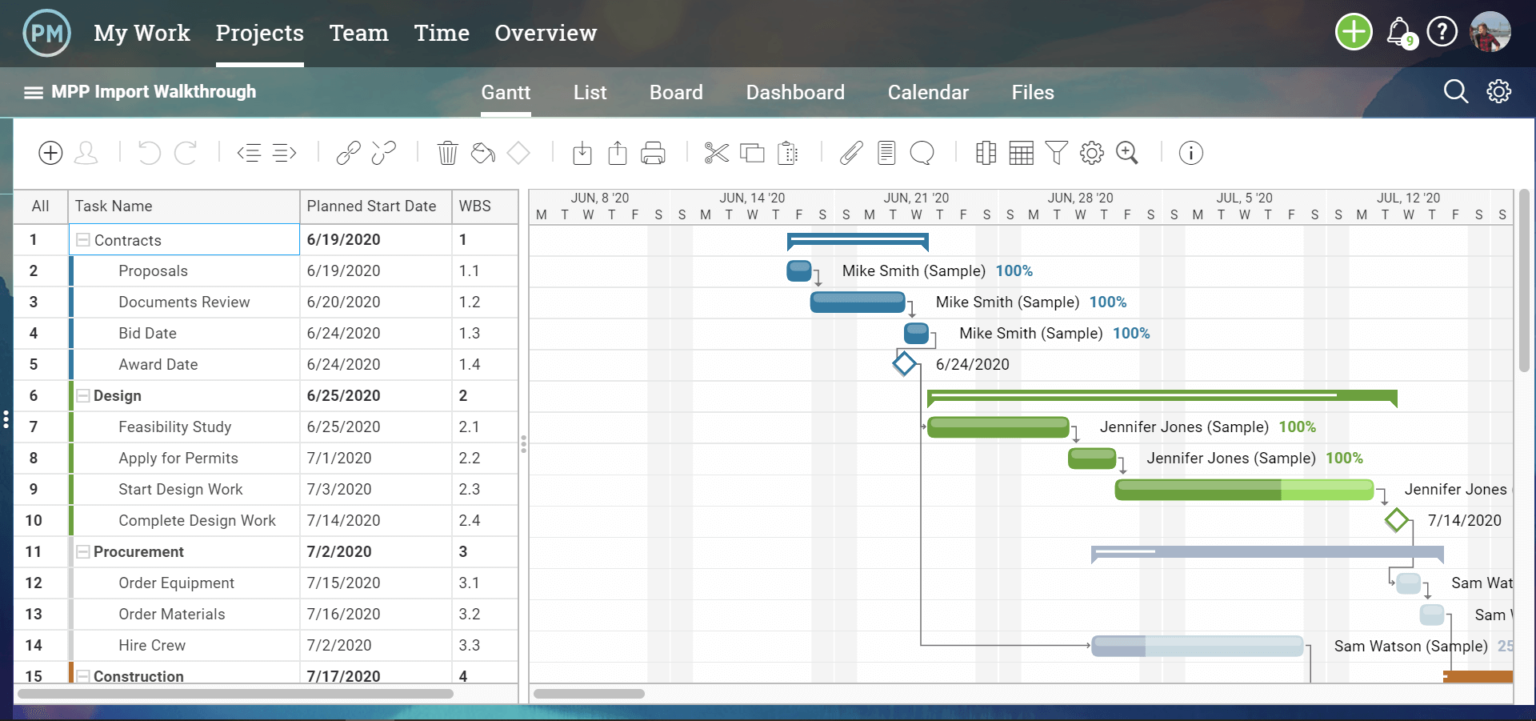Collapse the Contracts task group

click(x=83, y=240)
